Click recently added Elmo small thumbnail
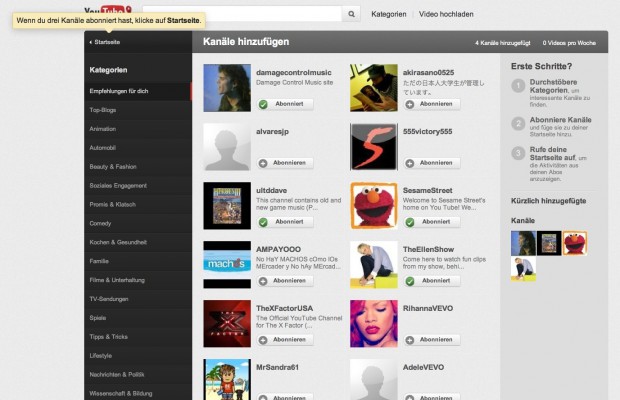The image size is (620, 400). [575, 243]
